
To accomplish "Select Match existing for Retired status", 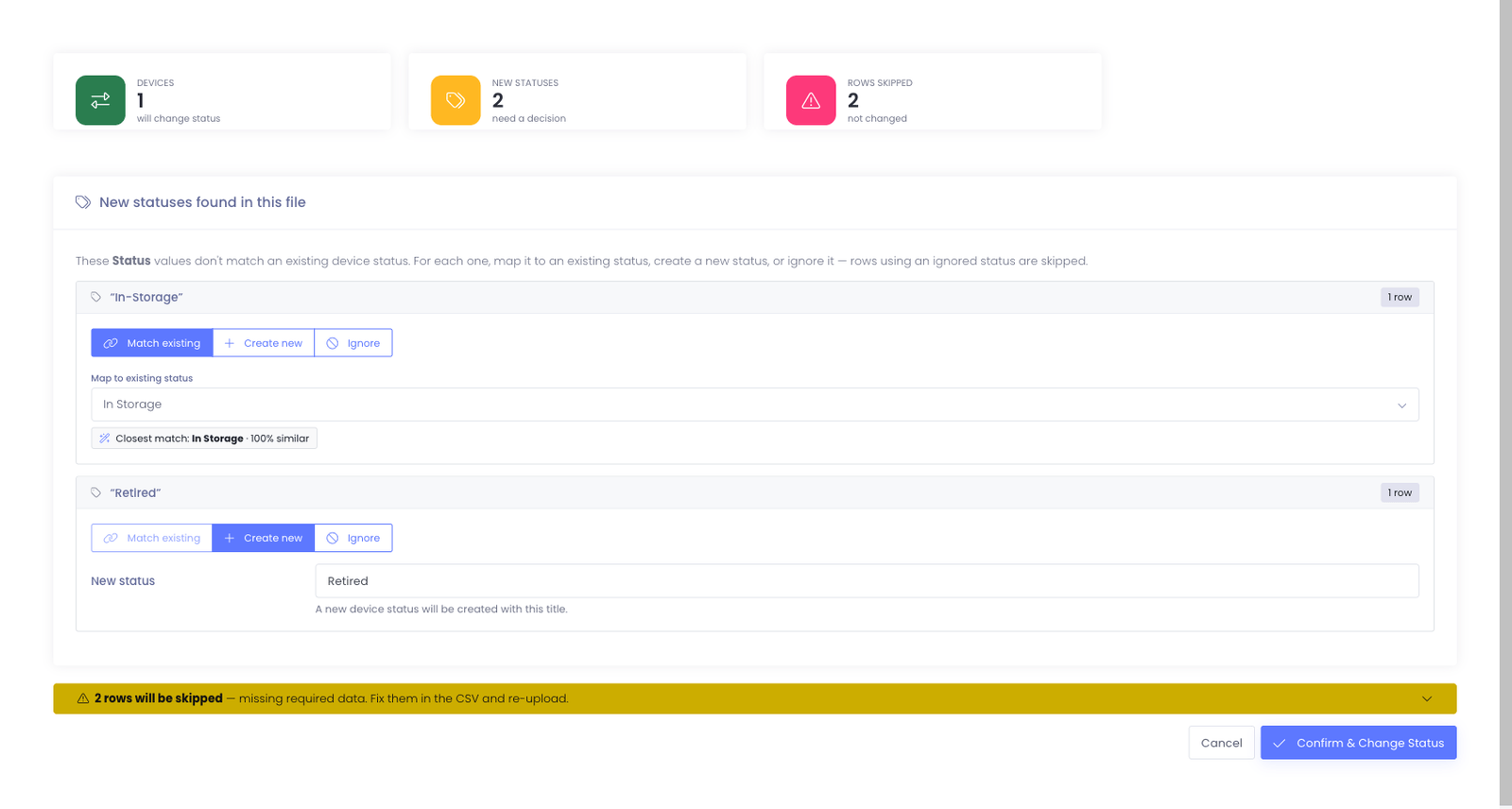I will 152,538.
